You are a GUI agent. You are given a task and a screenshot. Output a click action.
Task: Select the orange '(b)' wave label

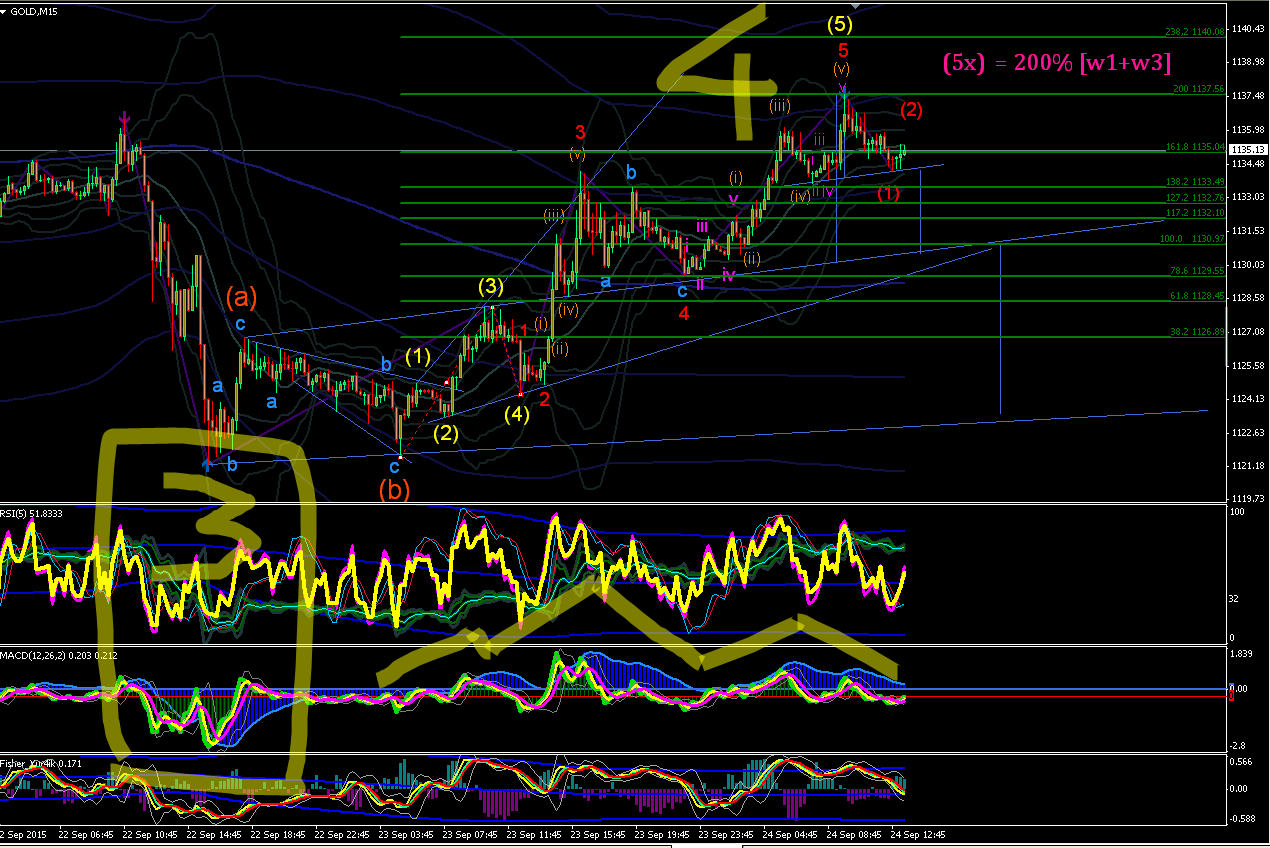point(394,490)
